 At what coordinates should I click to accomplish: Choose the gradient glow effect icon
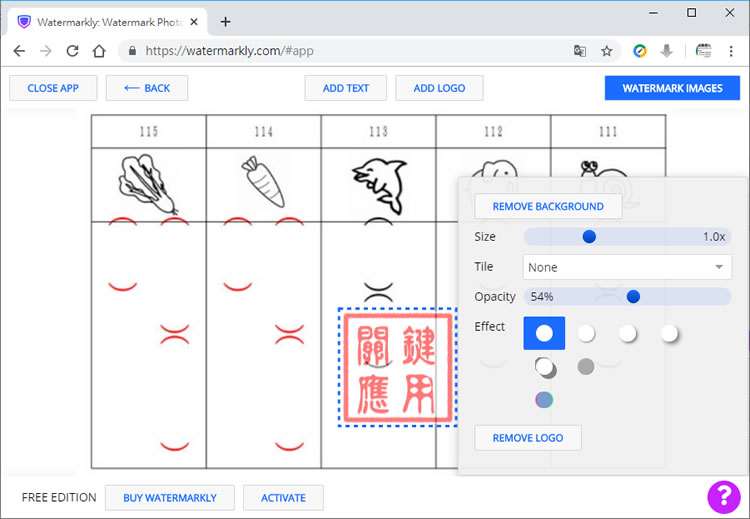pyautogui.click(x=544, y=400)
